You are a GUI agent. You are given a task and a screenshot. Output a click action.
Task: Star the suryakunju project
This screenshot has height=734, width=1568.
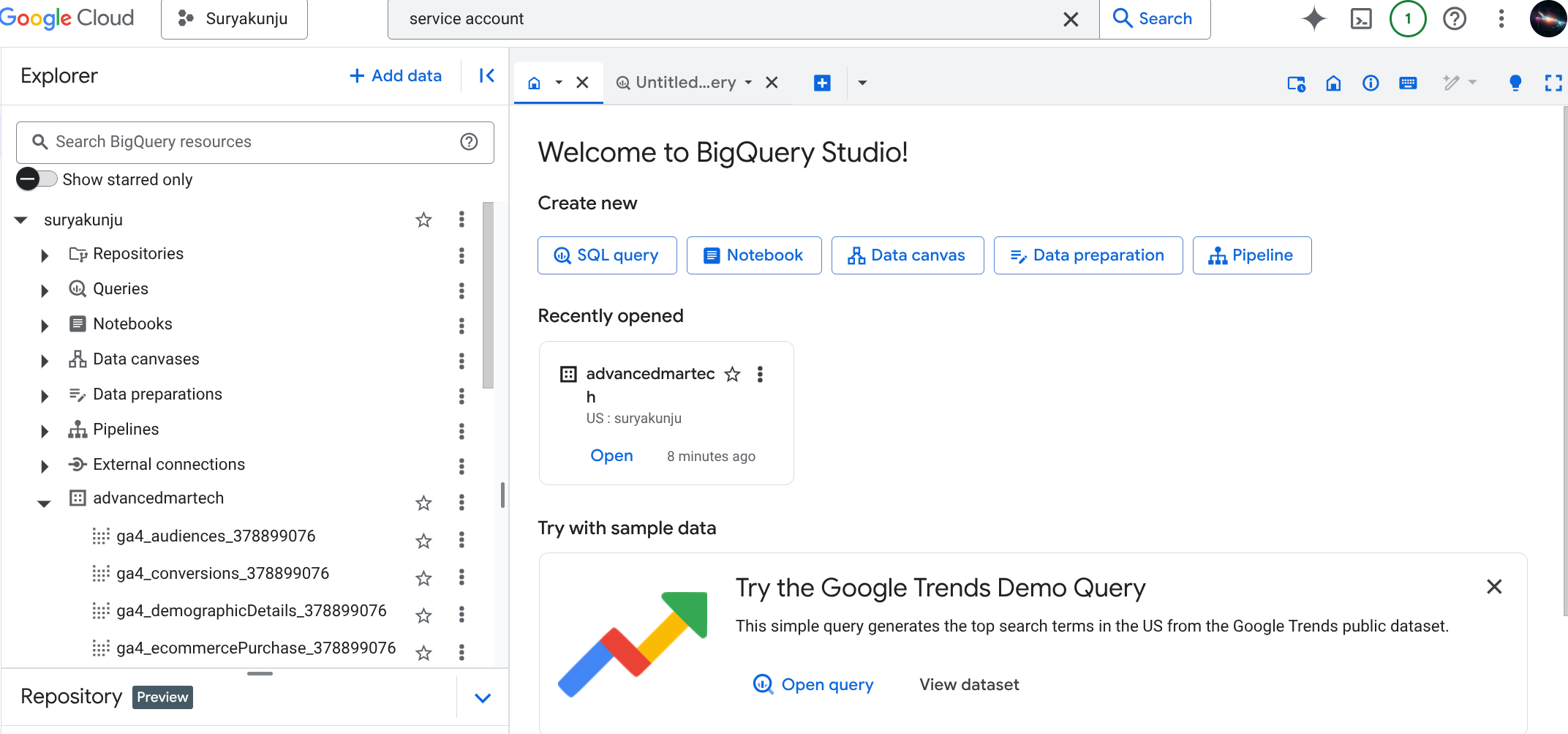click(x=423, y=220)
